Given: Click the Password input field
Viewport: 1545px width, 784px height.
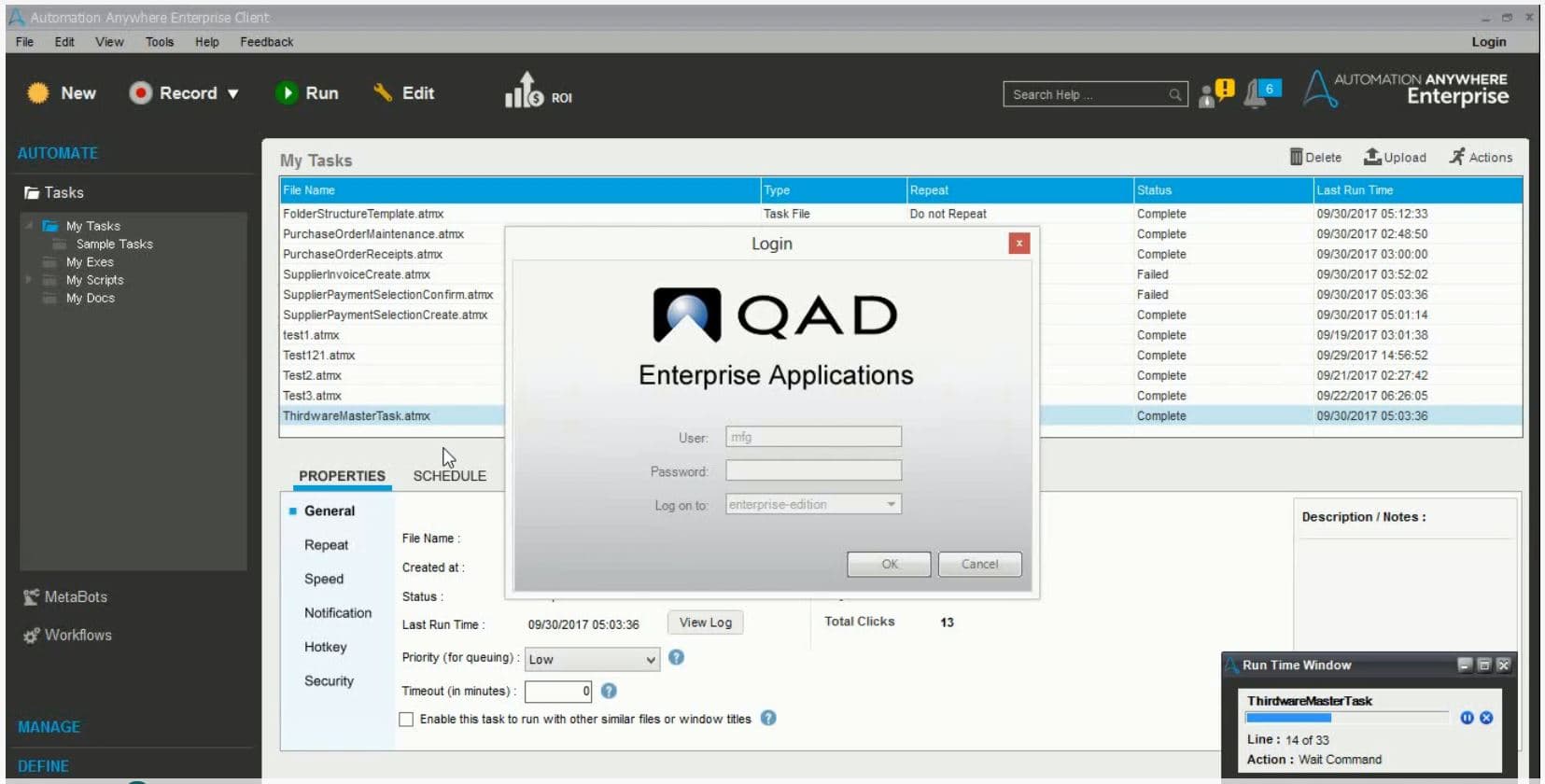Looking at the screenshot, I should [x=813, y=470].
